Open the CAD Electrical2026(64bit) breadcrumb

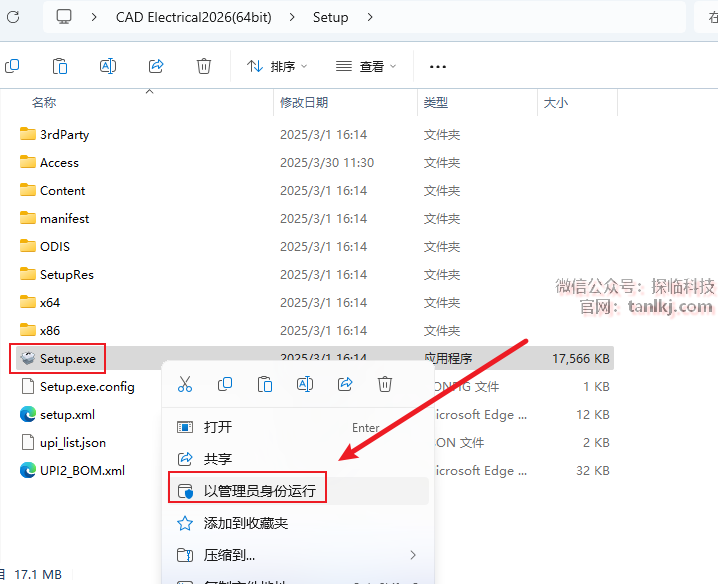(x=193, y=17)
